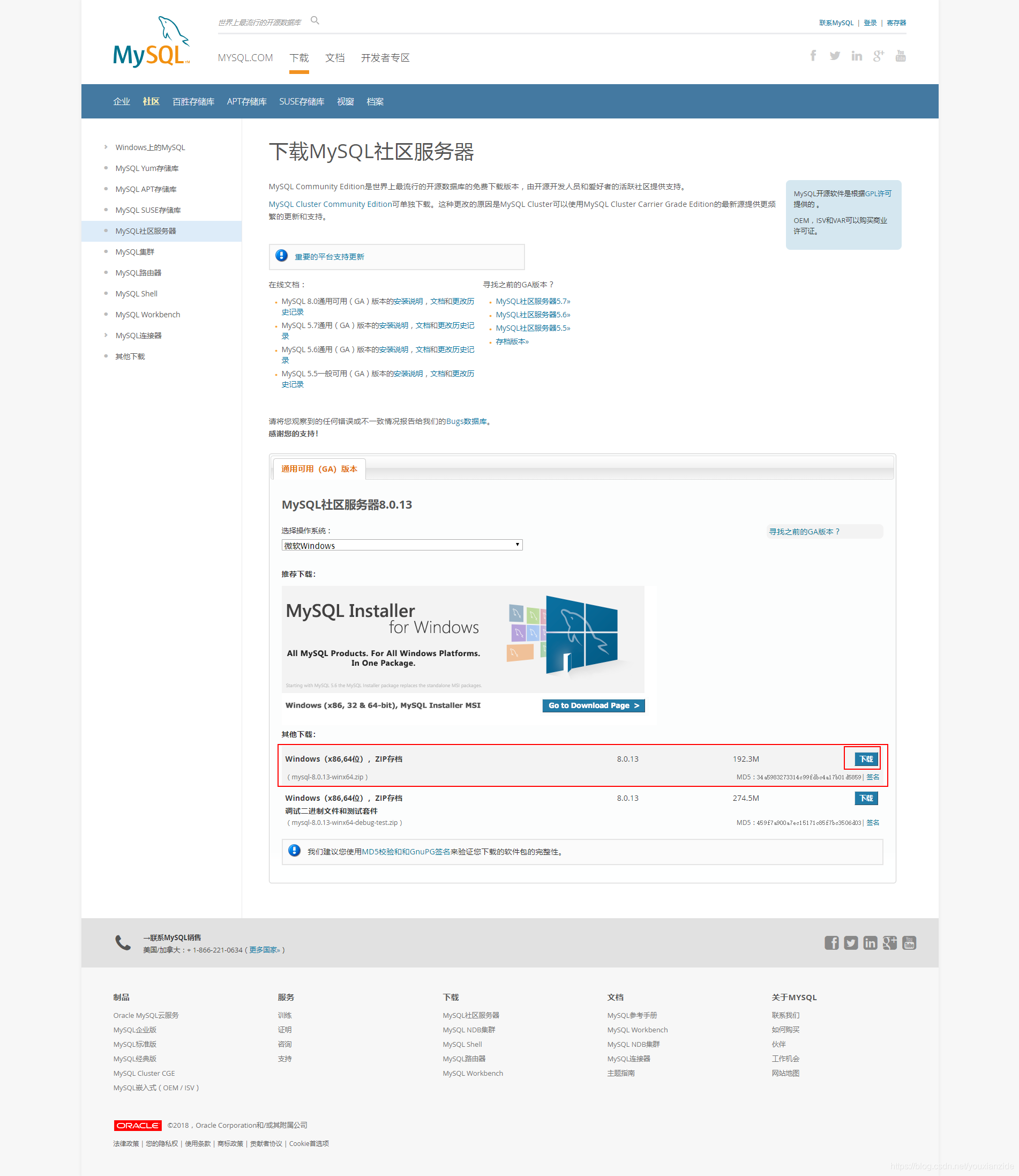Open the LinkedIn icon in header
The image size is (1019, 1176).
tap(856, 56)
